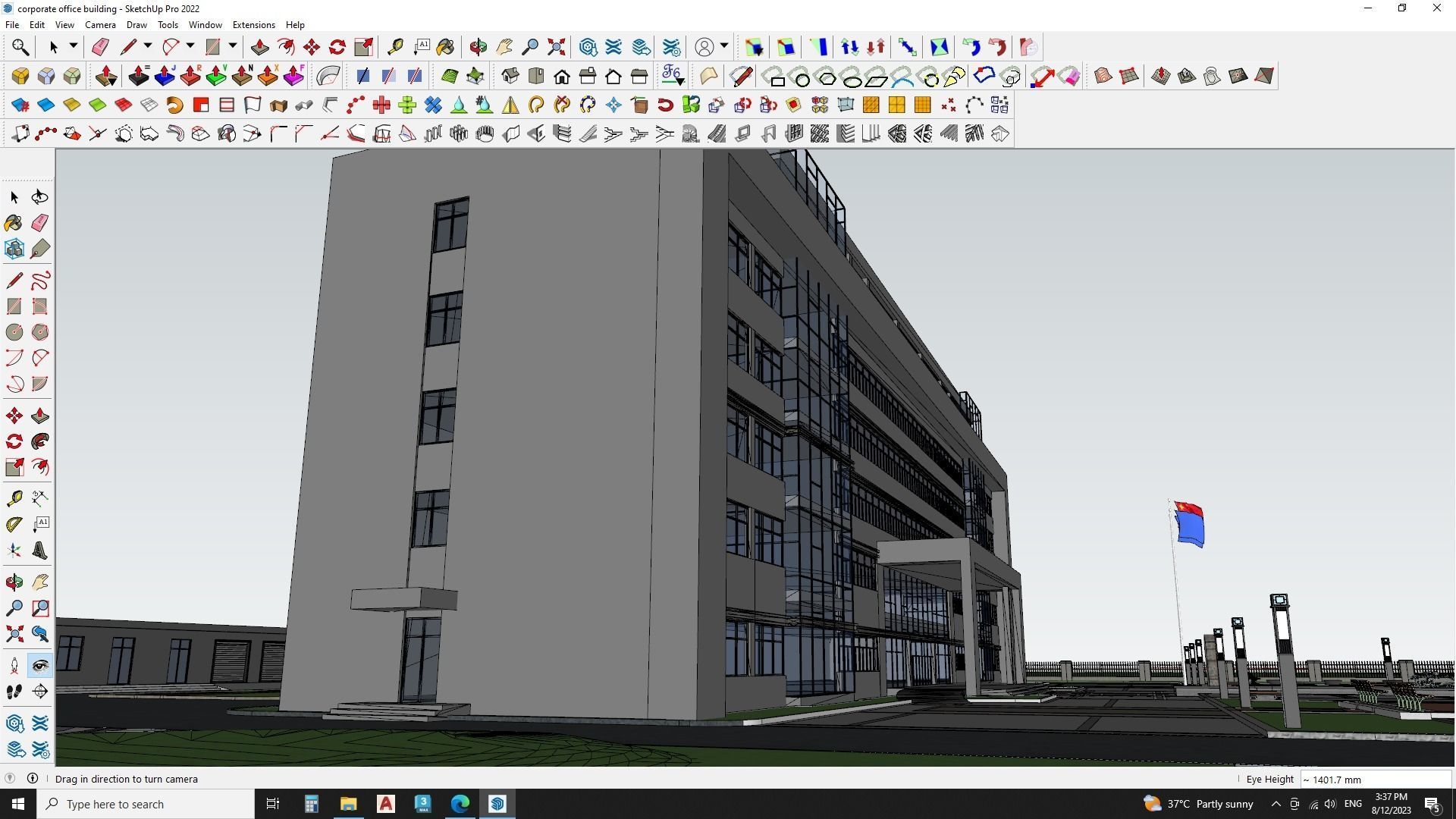The image size is (1456, 819).
Task: Activate the Paint Bucket tool
Action: click(13, 222)
